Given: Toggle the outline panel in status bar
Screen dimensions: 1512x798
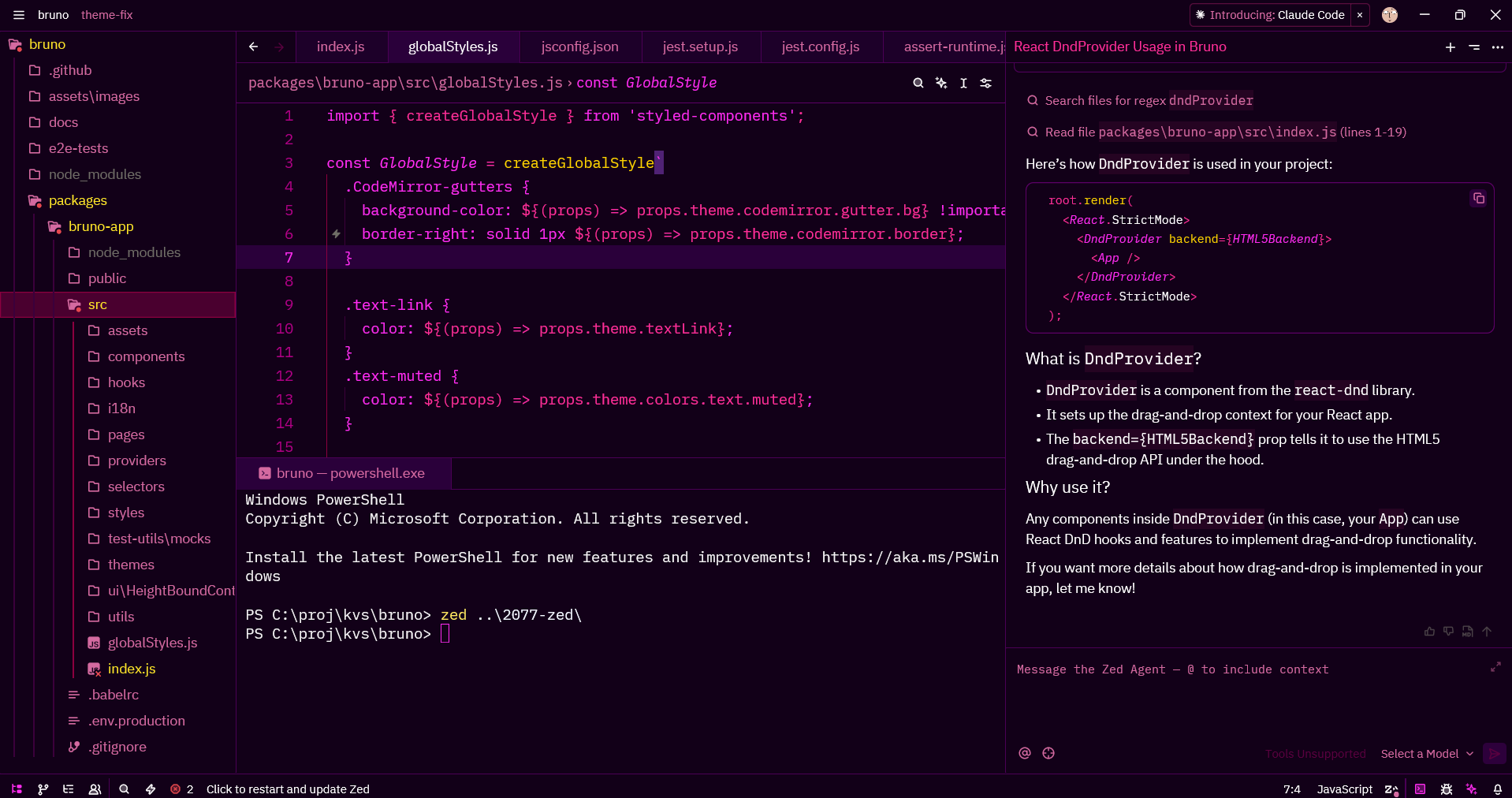Looking at the screenshot, I should pos(69,789).
